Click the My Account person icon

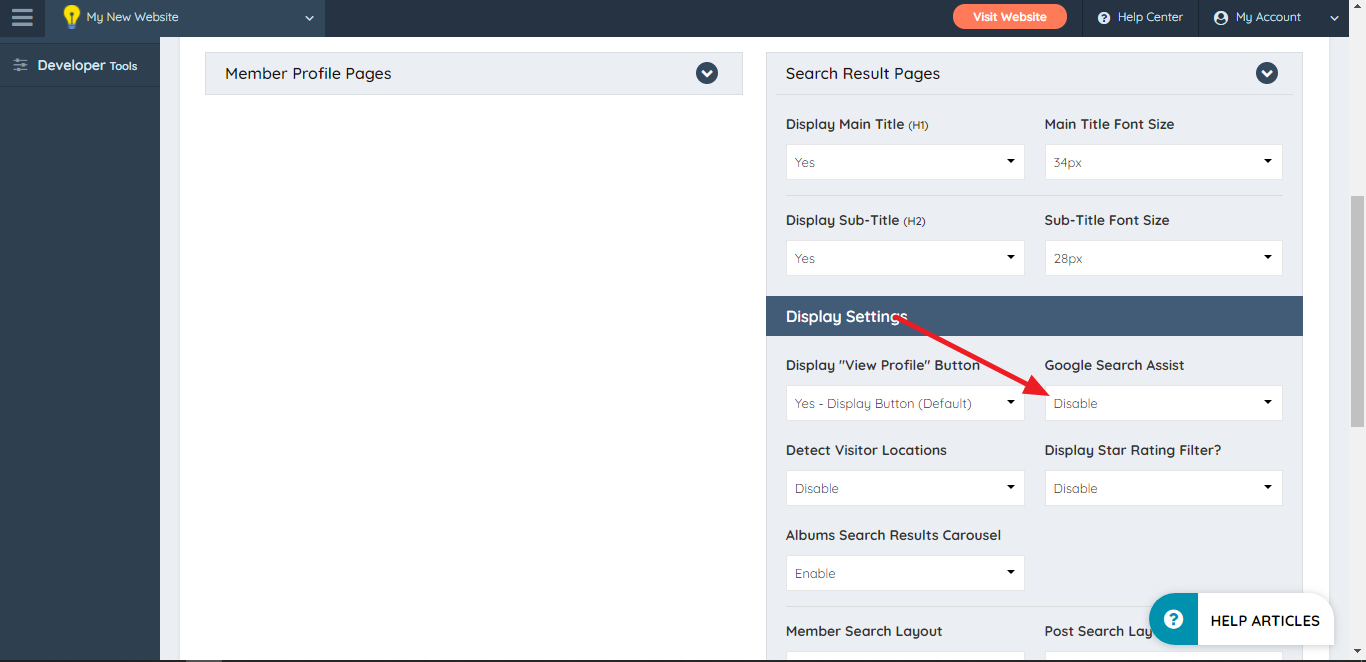click(1220, 17)
